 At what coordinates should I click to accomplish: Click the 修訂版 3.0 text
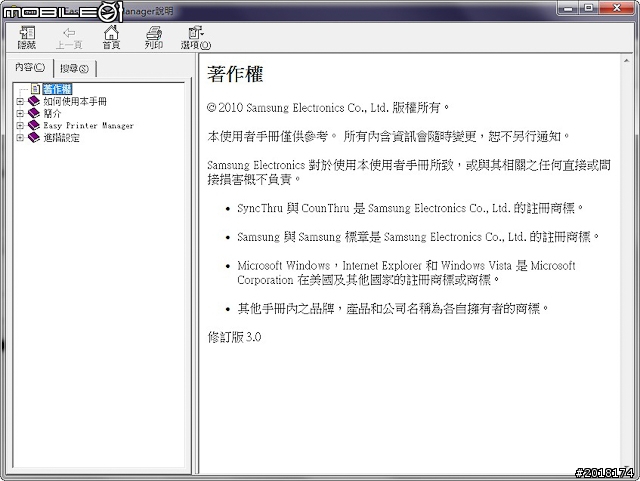[234, 337]
